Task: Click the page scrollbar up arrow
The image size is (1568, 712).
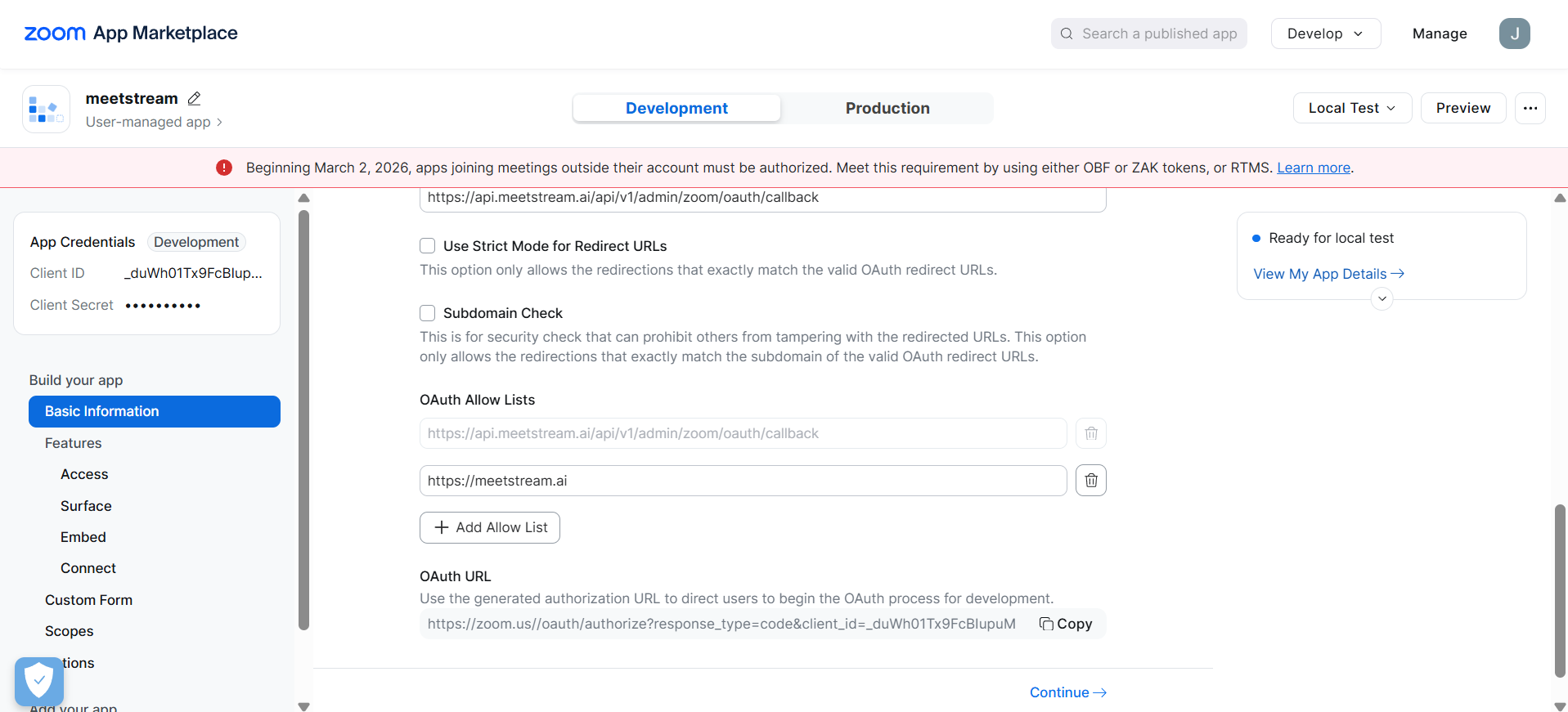Action: (1560, 198)
